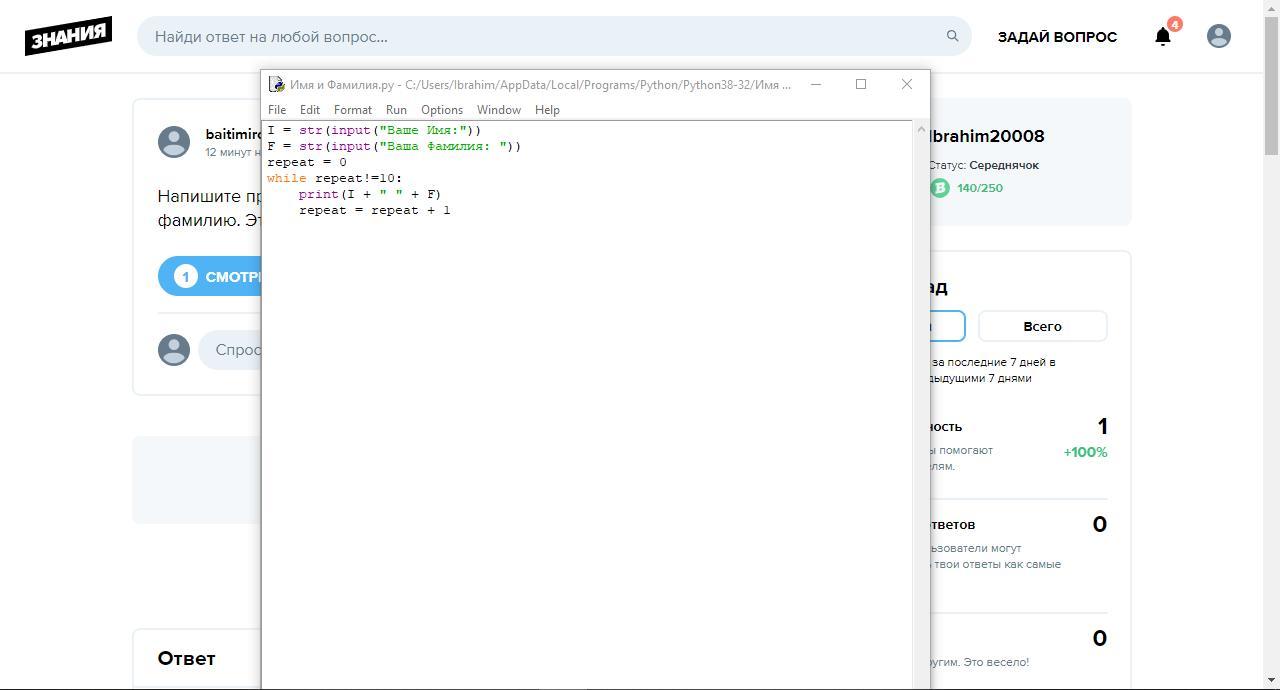Click the commenter avatar beside the comment field
The image size is (1280, 690).
coord(174,350)
